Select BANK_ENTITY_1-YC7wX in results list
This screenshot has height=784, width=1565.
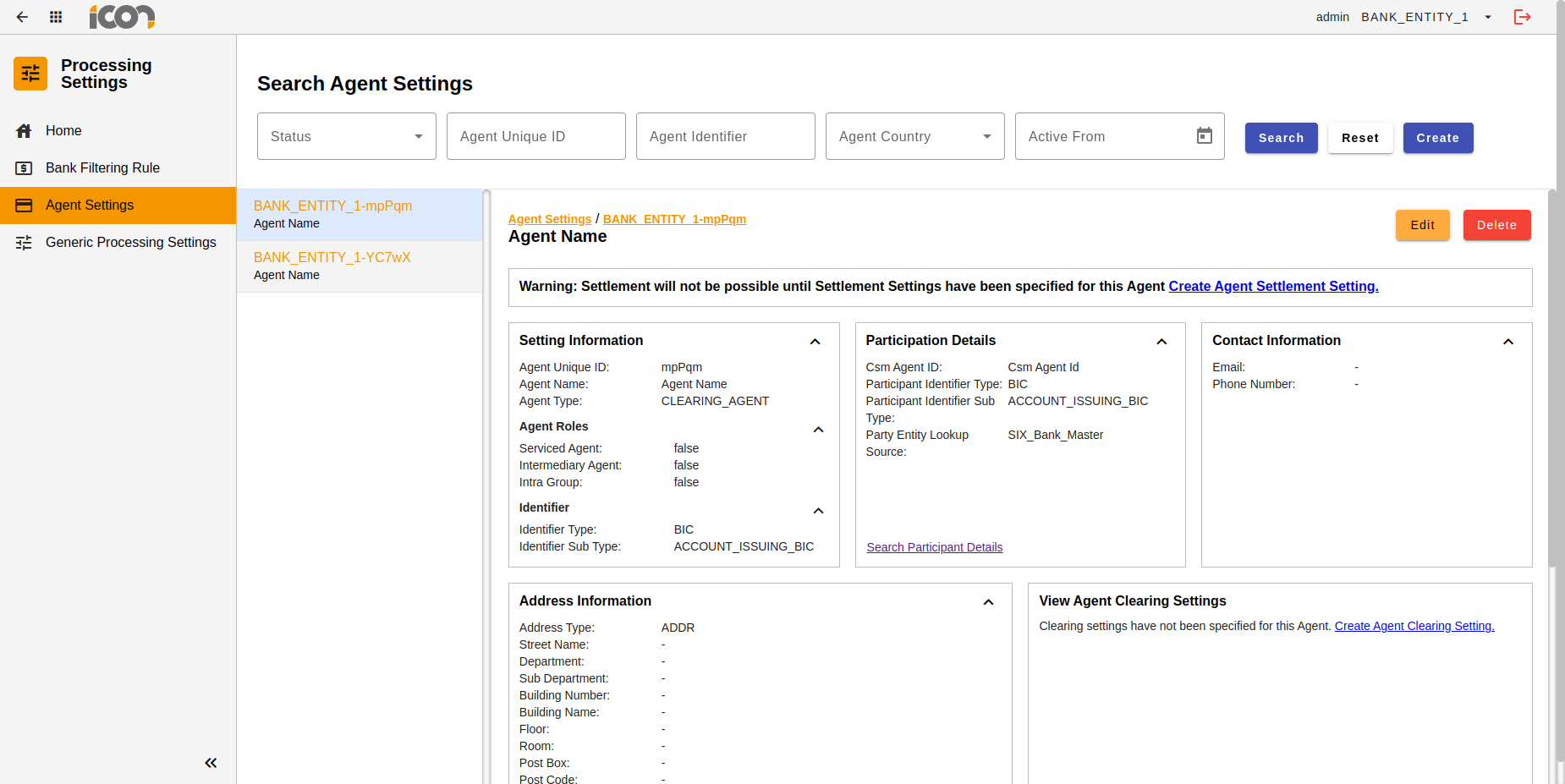pos(332,258)
